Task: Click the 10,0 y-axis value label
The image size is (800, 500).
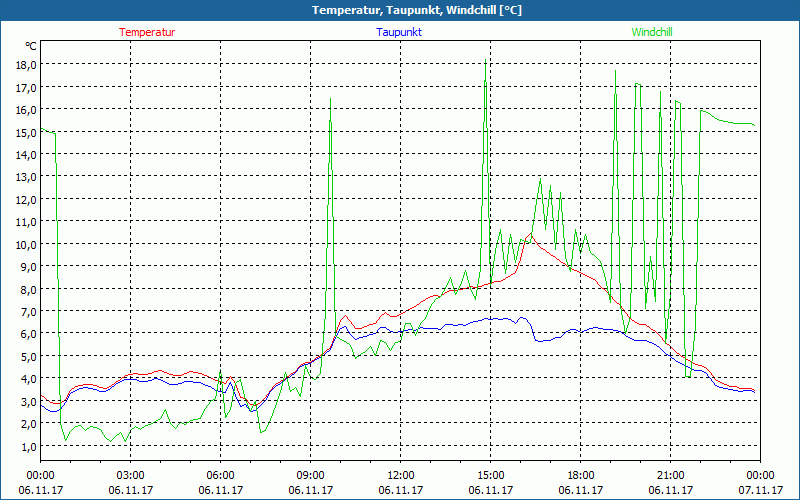Action: tap(24, 244)
